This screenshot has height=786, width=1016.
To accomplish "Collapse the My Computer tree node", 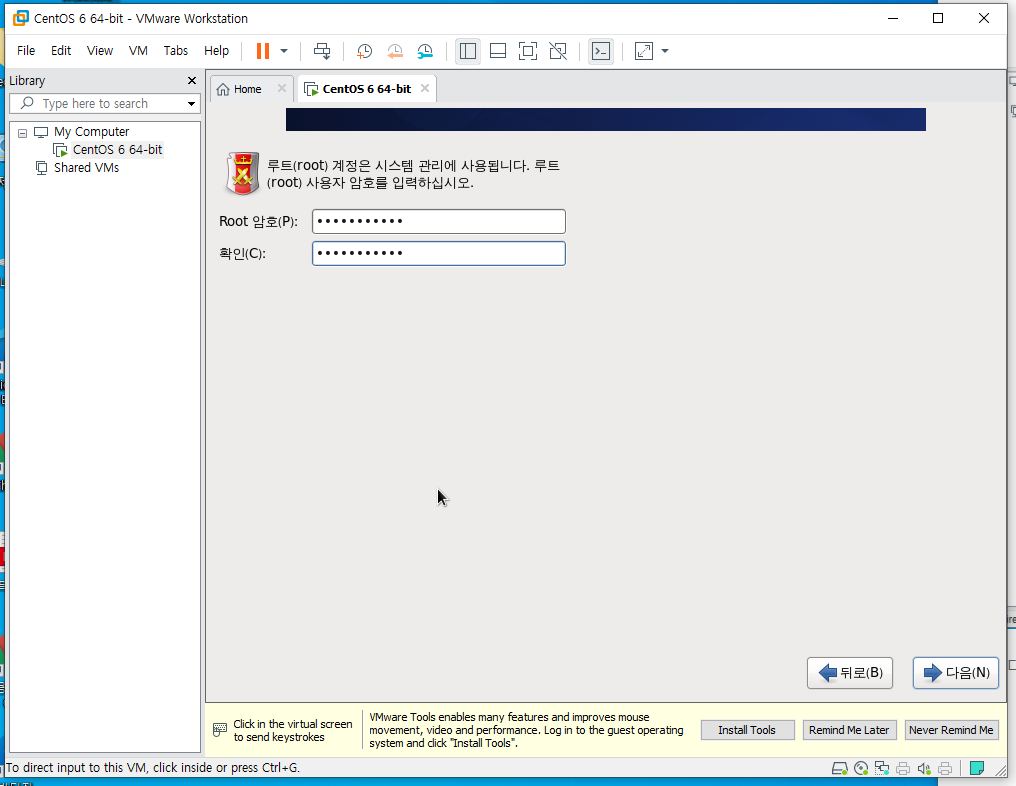I will (x=22, y=133).
